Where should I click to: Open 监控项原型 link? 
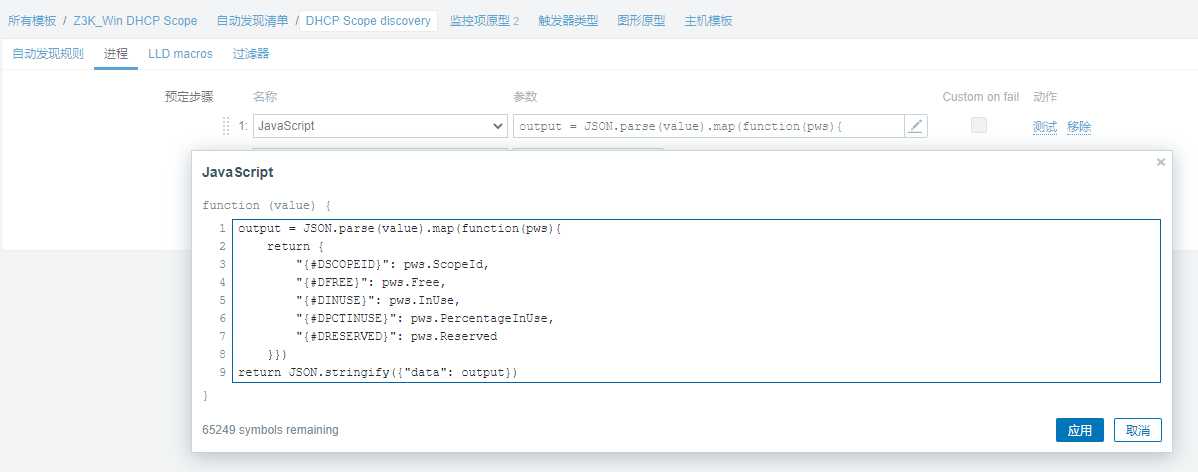(x=479, y=21)
